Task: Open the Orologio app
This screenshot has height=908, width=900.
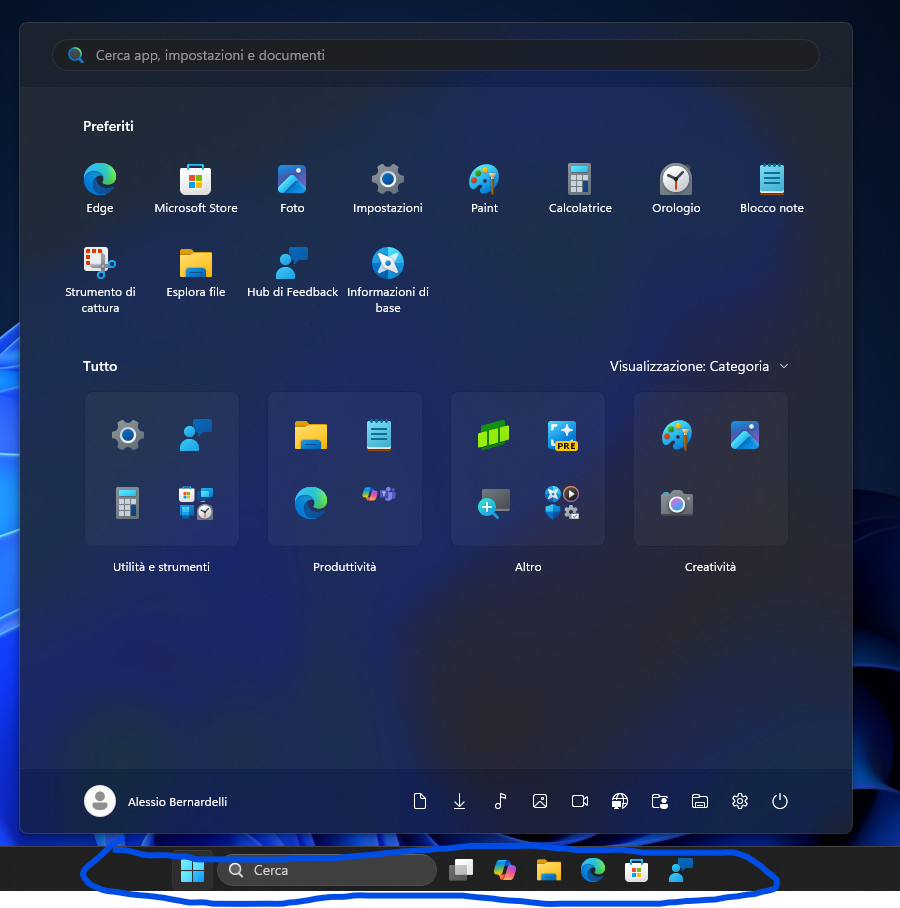Action: (676, 189)
